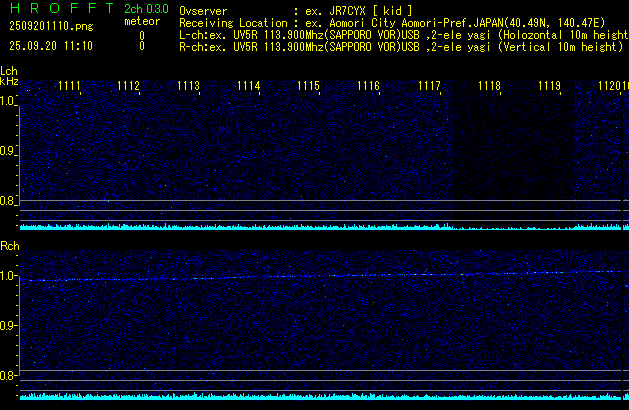Select the 1114 time marker

coord(249,87)
